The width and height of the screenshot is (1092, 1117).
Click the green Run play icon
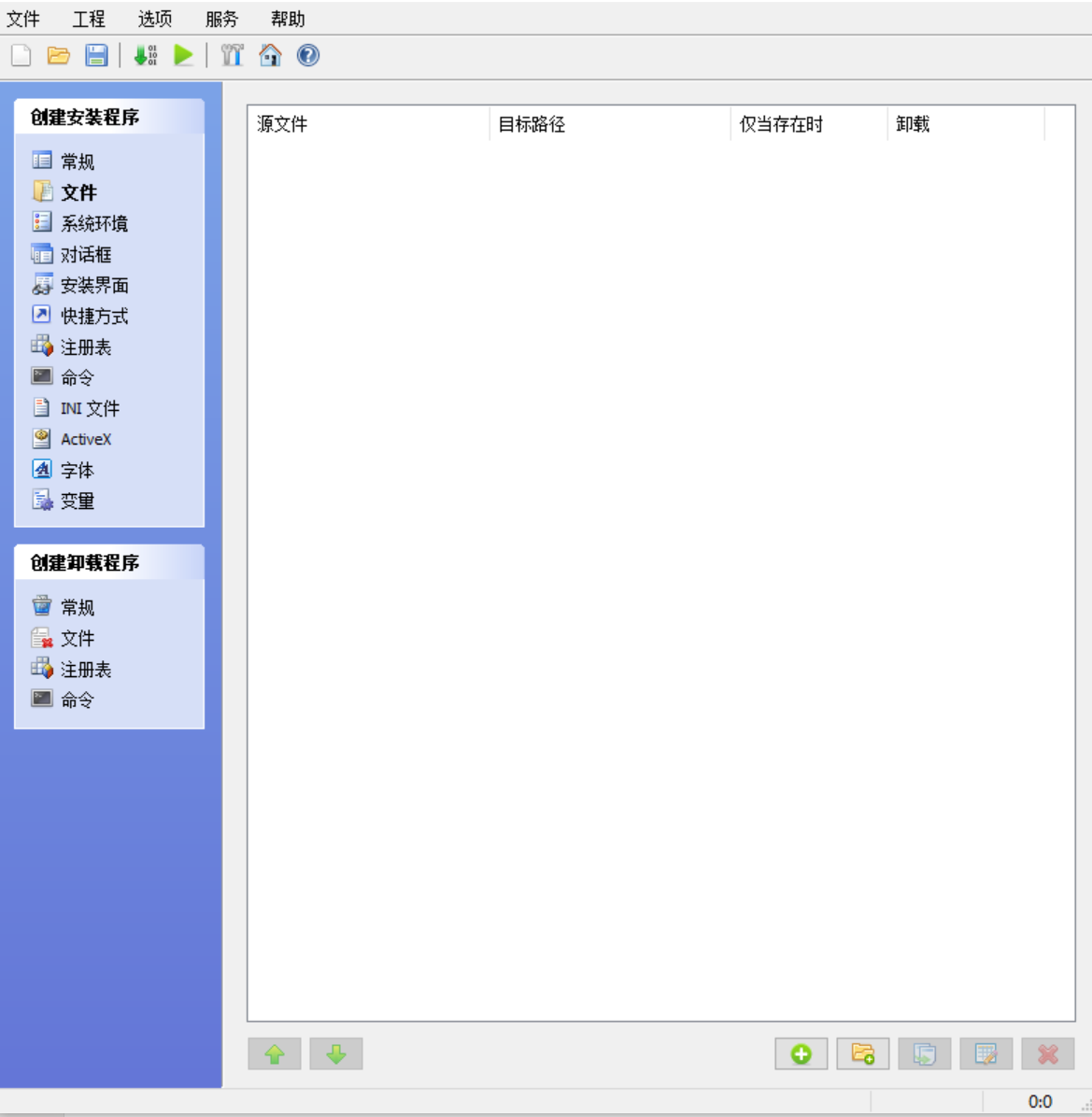183,55
